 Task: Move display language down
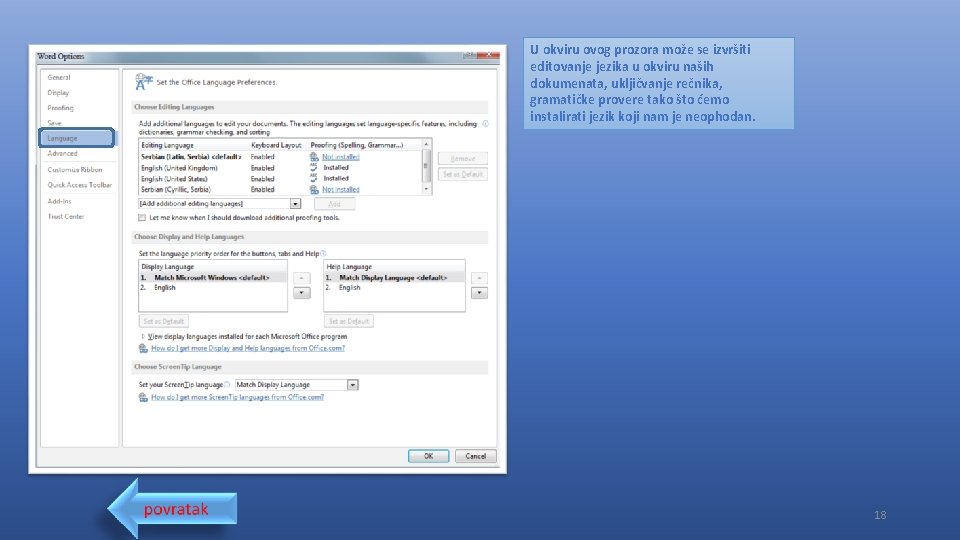click(301, 293)
